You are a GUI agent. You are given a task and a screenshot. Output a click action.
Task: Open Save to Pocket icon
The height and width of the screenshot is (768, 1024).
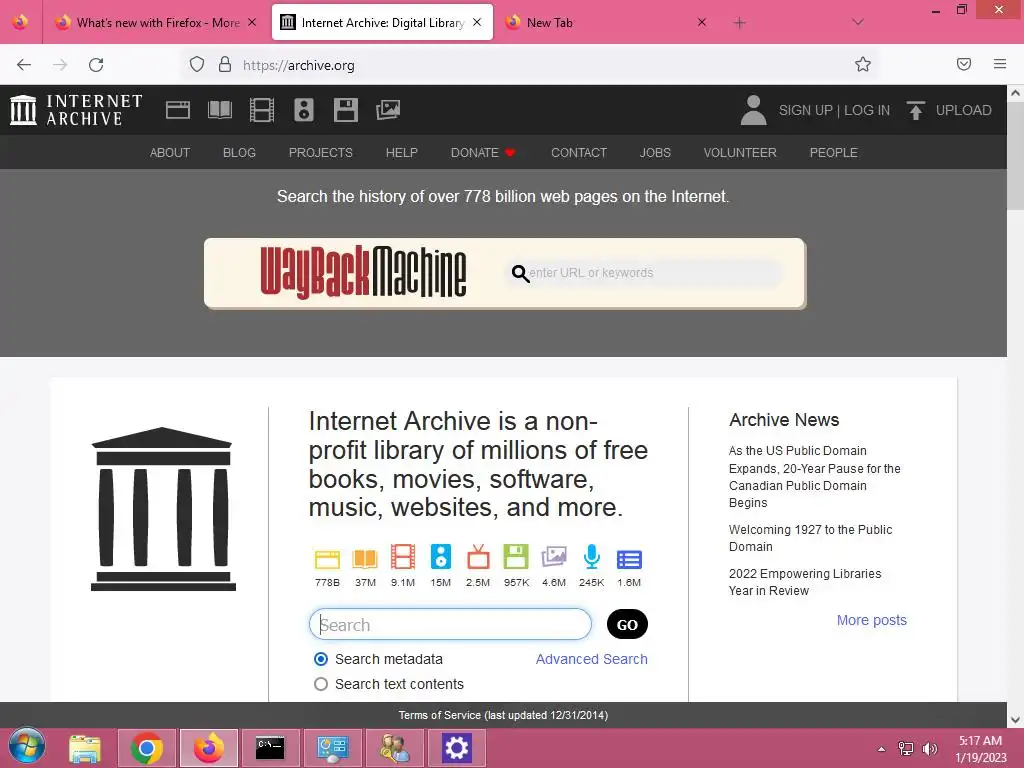tap(964, 64)
